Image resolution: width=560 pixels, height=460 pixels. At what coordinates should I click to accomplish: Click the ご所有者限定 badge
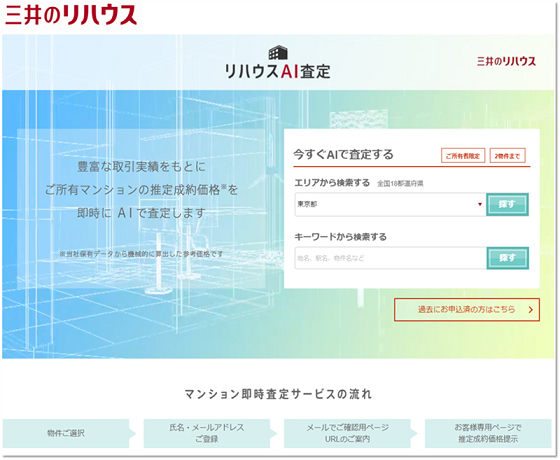(463, 156)
